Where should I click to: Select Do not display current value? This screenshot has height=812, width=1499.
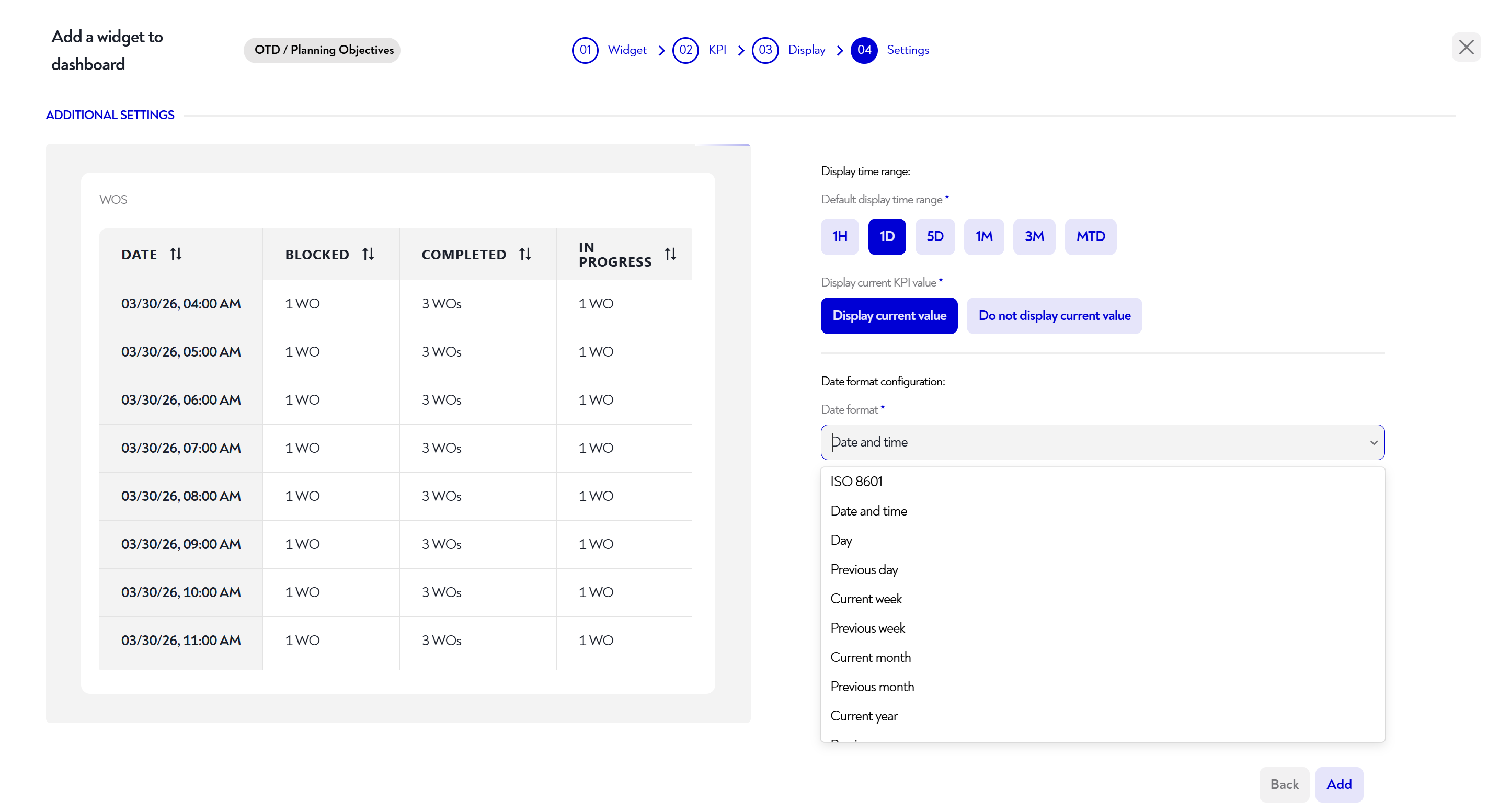pos(1054,315)
